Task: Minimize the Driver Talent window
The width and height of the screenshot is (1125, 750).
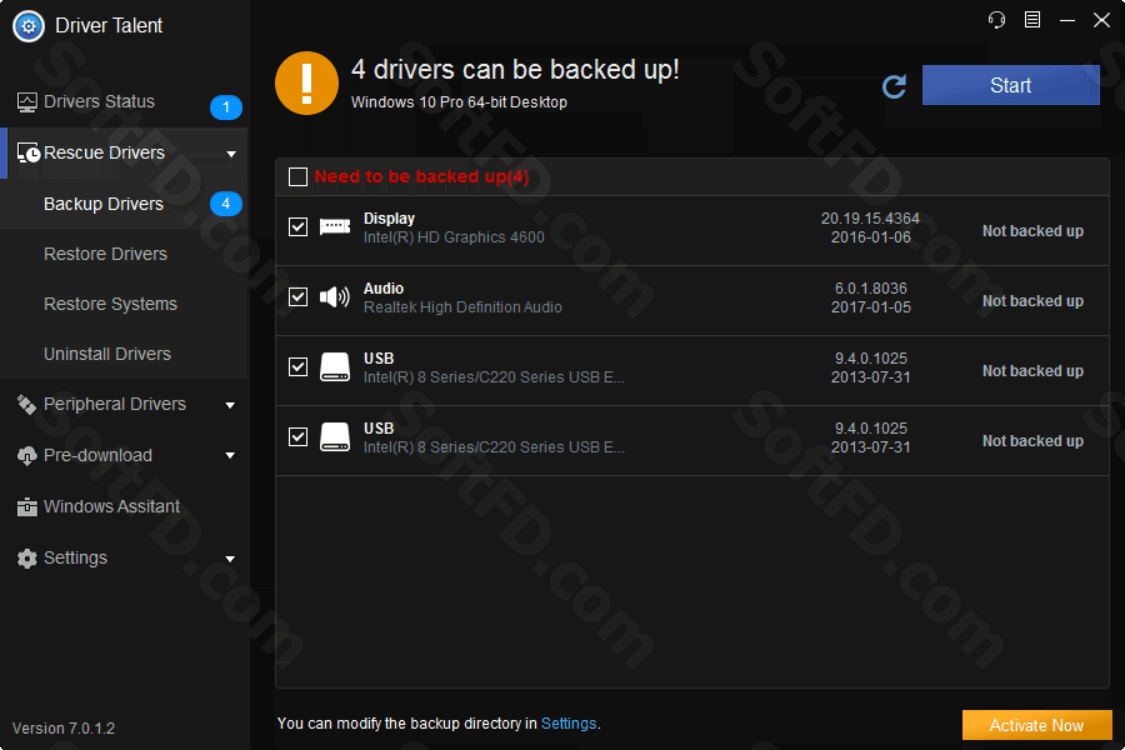Action: click(1068, 20)
